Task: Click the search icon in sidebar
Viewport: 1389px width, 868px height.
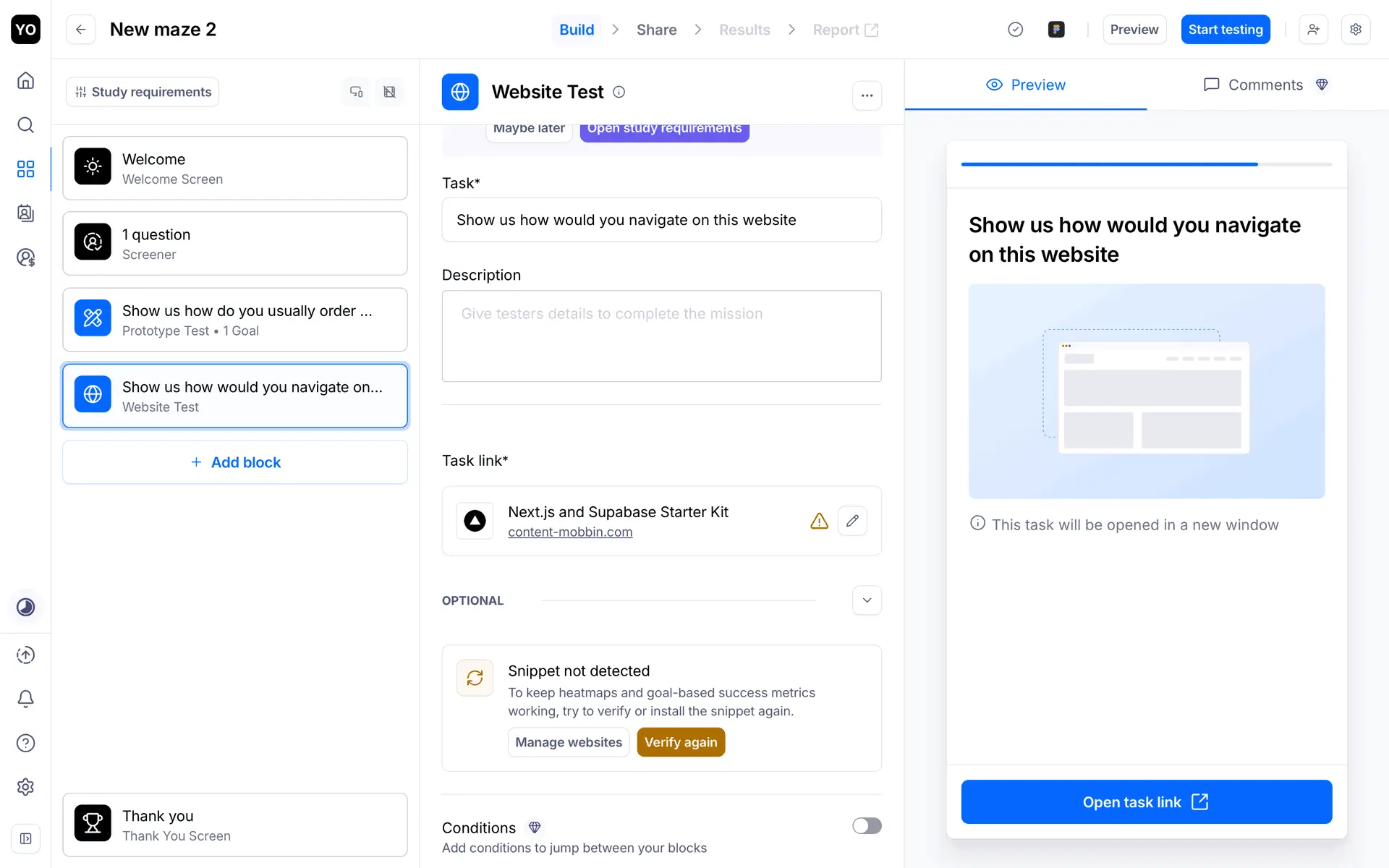Action: coord(25,125)
